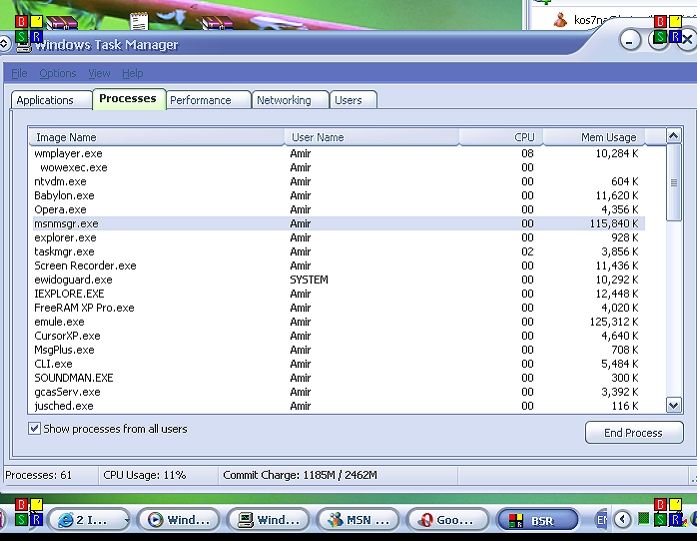Click the Commit Charge status text
Screen dimensions: 697x541
coord(300,475)
